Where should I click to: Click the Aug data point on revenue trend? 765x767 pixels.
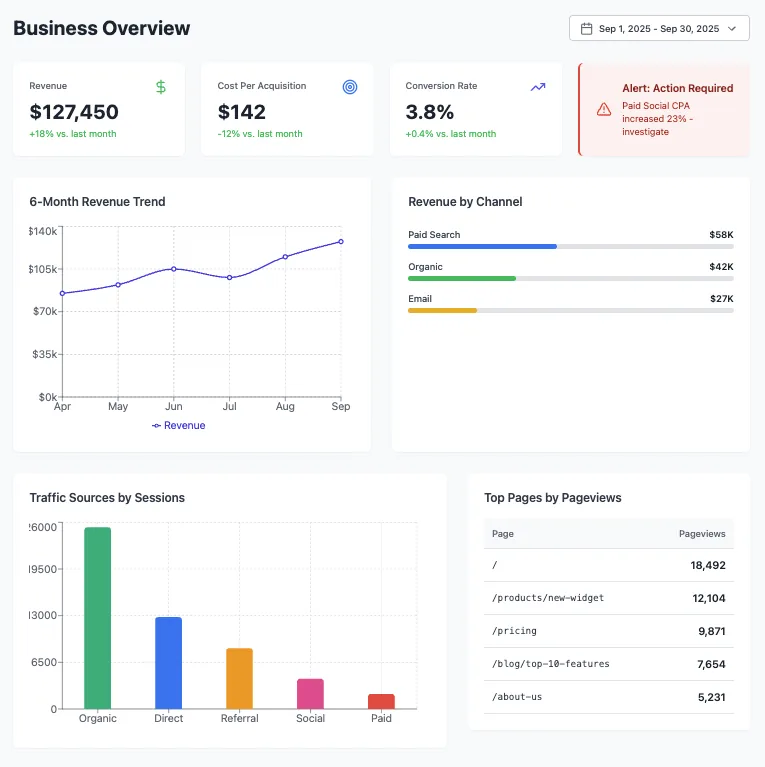pyautogui.click(x=285, y=257)
